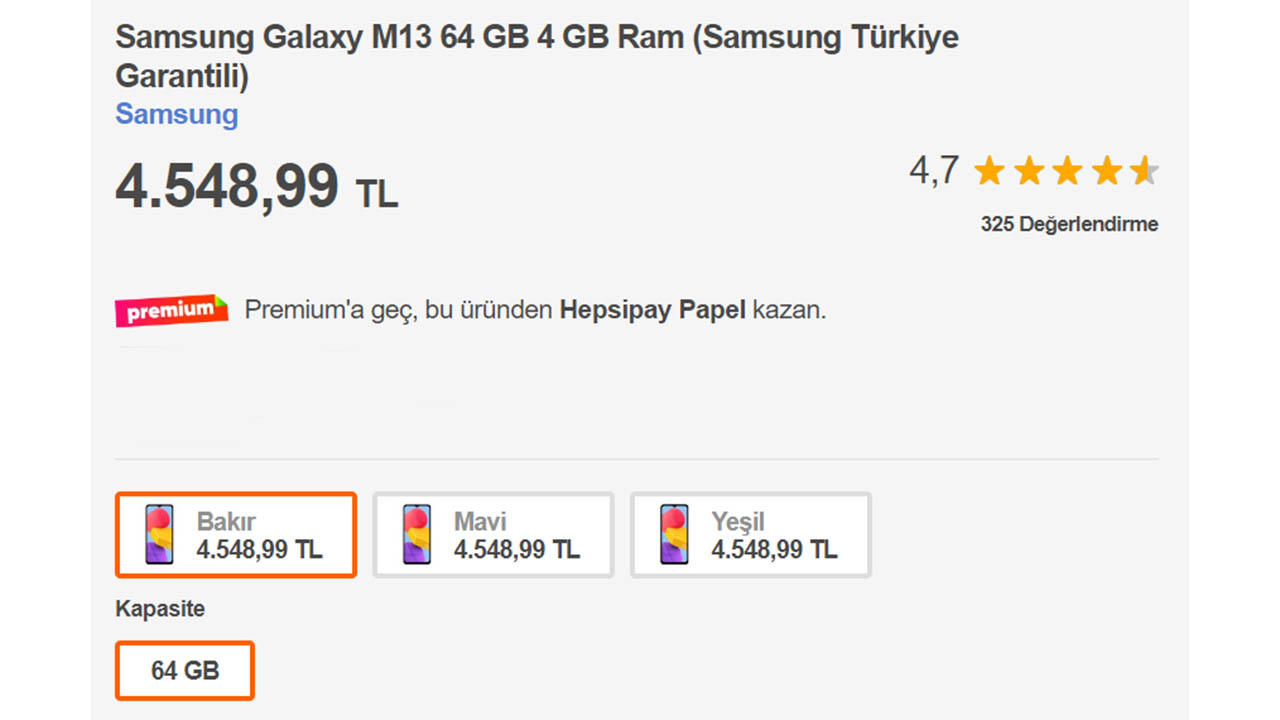Click the Yeşil phone thumbnail image
This screenshot has height=720, width=1280.
tap(673, 534)
